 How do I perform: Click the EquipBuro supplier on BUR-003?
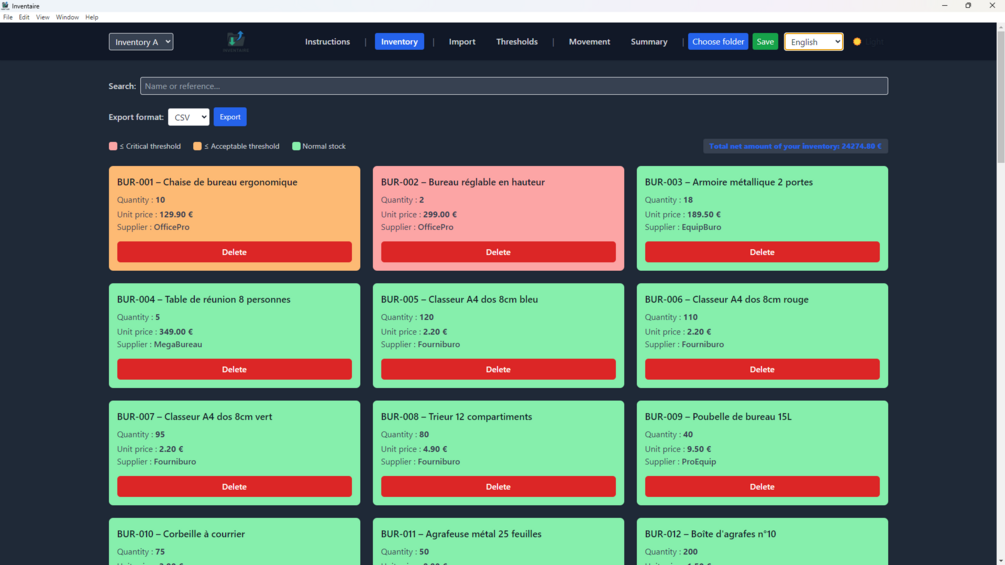tap(701, 227)
